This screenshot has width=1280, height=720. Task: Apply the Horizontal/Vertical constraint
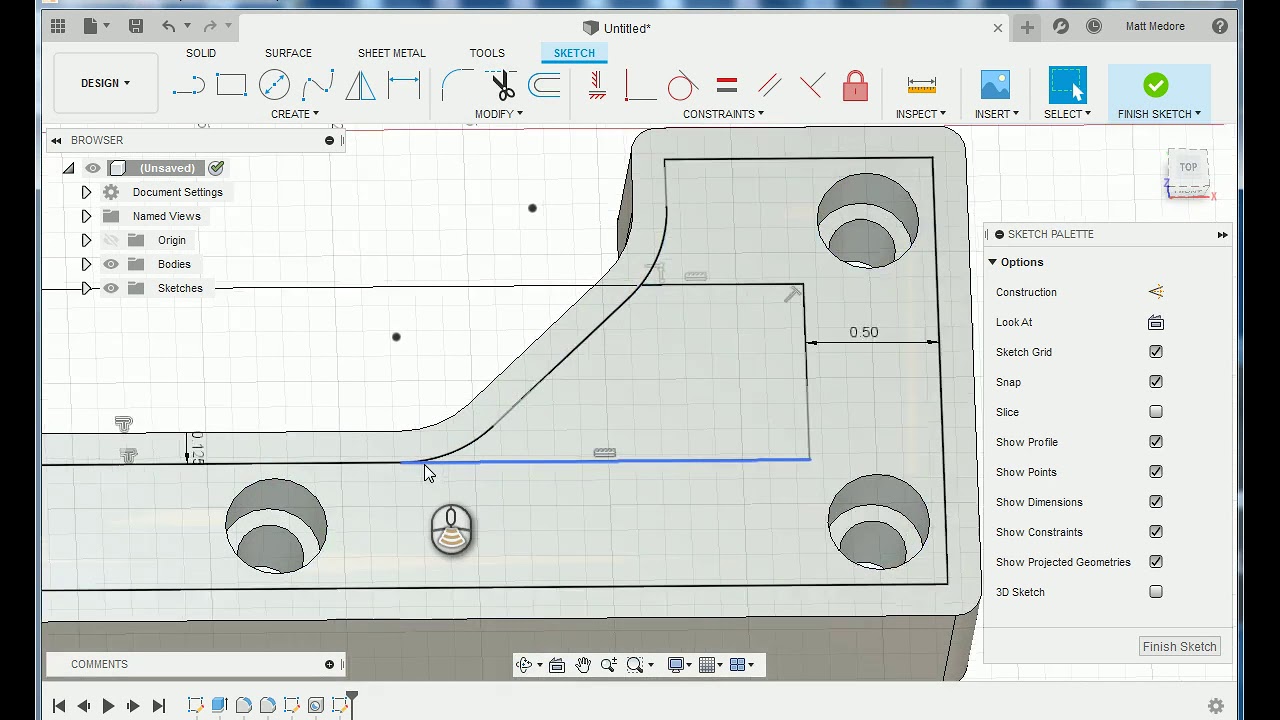point(597,86)
